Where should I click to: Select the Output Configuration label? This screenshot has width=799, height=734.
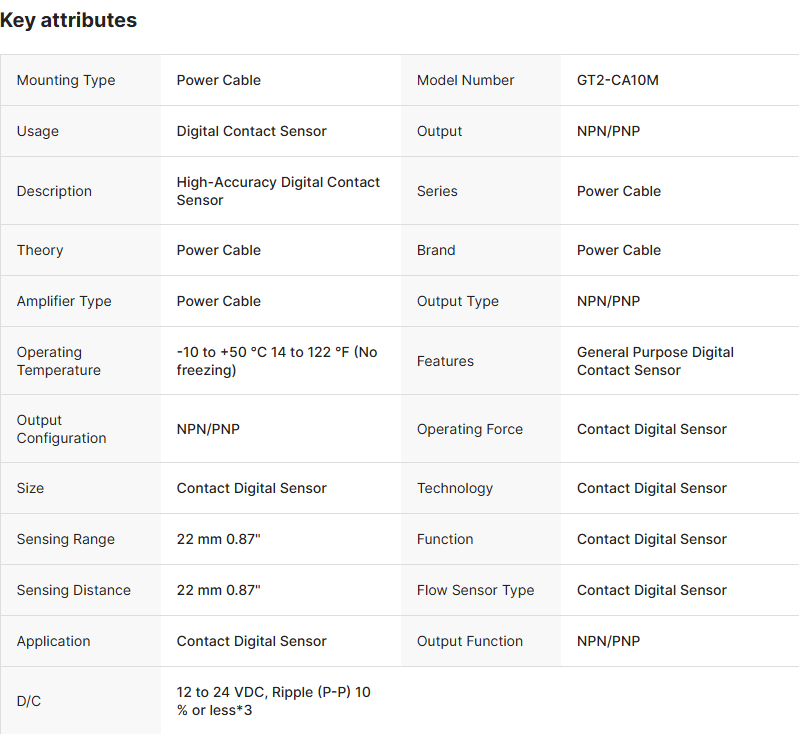[61, 429]
